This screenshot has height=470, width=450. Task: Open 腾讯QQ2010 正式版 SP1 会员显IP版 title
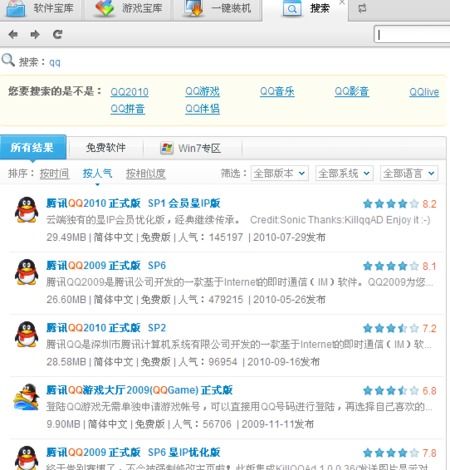pyautogui.click(x=133, y=203)
